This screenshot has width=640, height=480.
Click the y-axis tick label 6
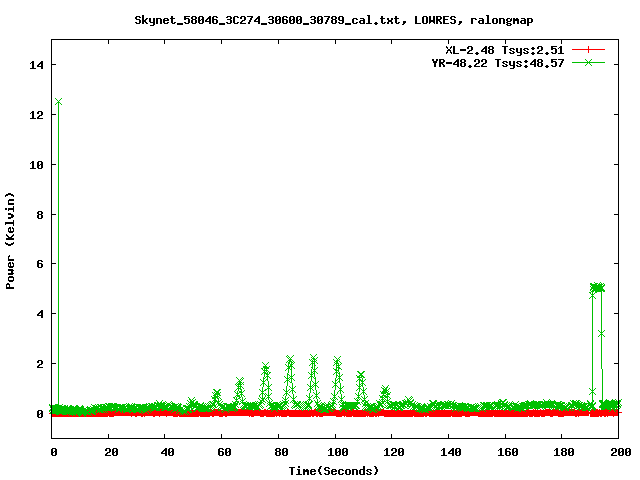[40, 264]
